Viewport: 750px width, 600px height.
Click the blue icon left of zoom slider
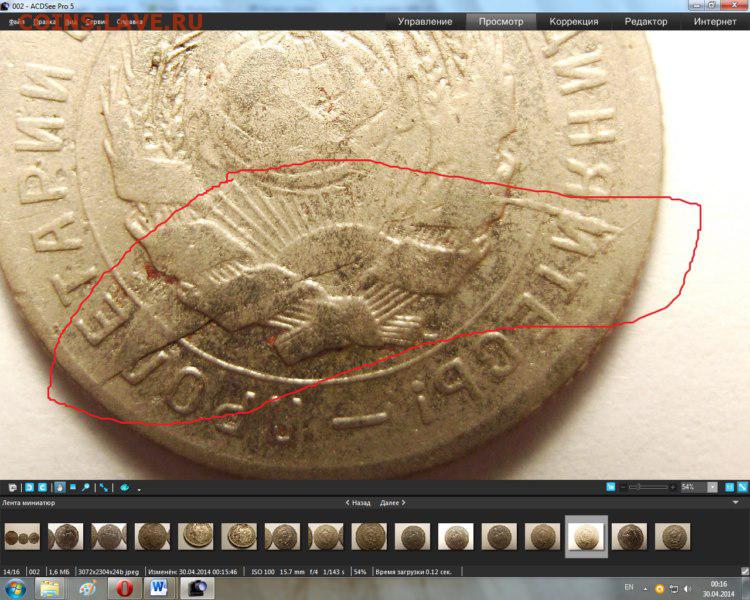pyautogui.click(x=611, y=487)
